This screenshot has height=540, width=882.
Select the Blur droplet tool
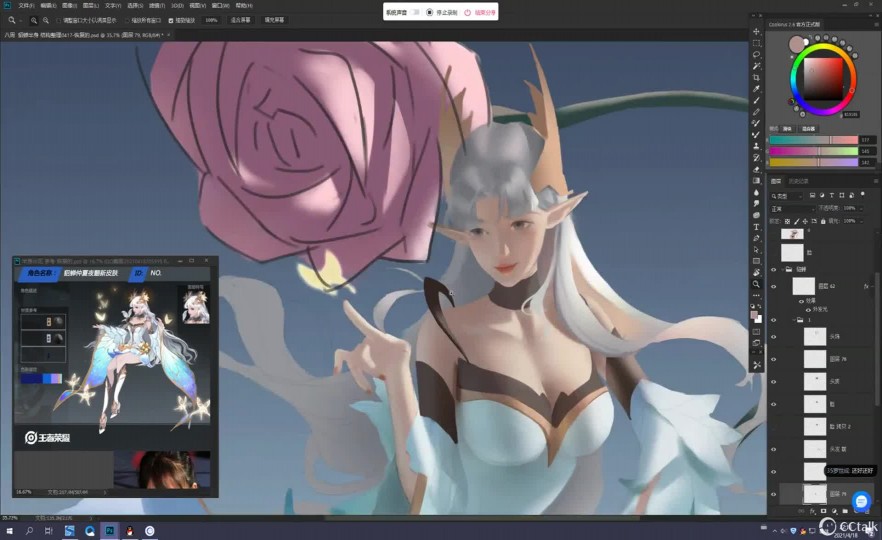coord(757,192)
